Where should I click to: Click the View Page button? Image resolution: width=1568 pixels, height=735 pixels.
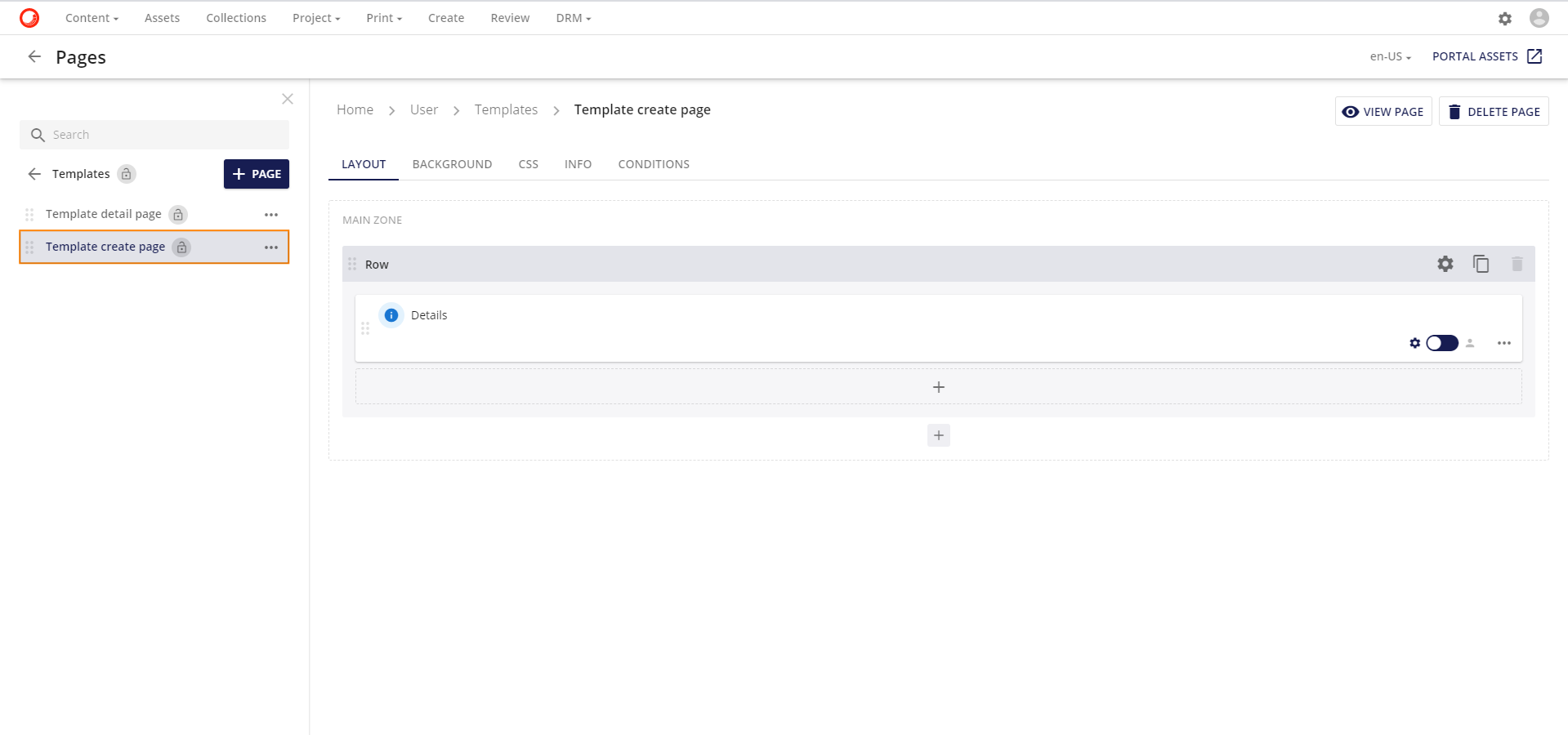(1383, 112)
